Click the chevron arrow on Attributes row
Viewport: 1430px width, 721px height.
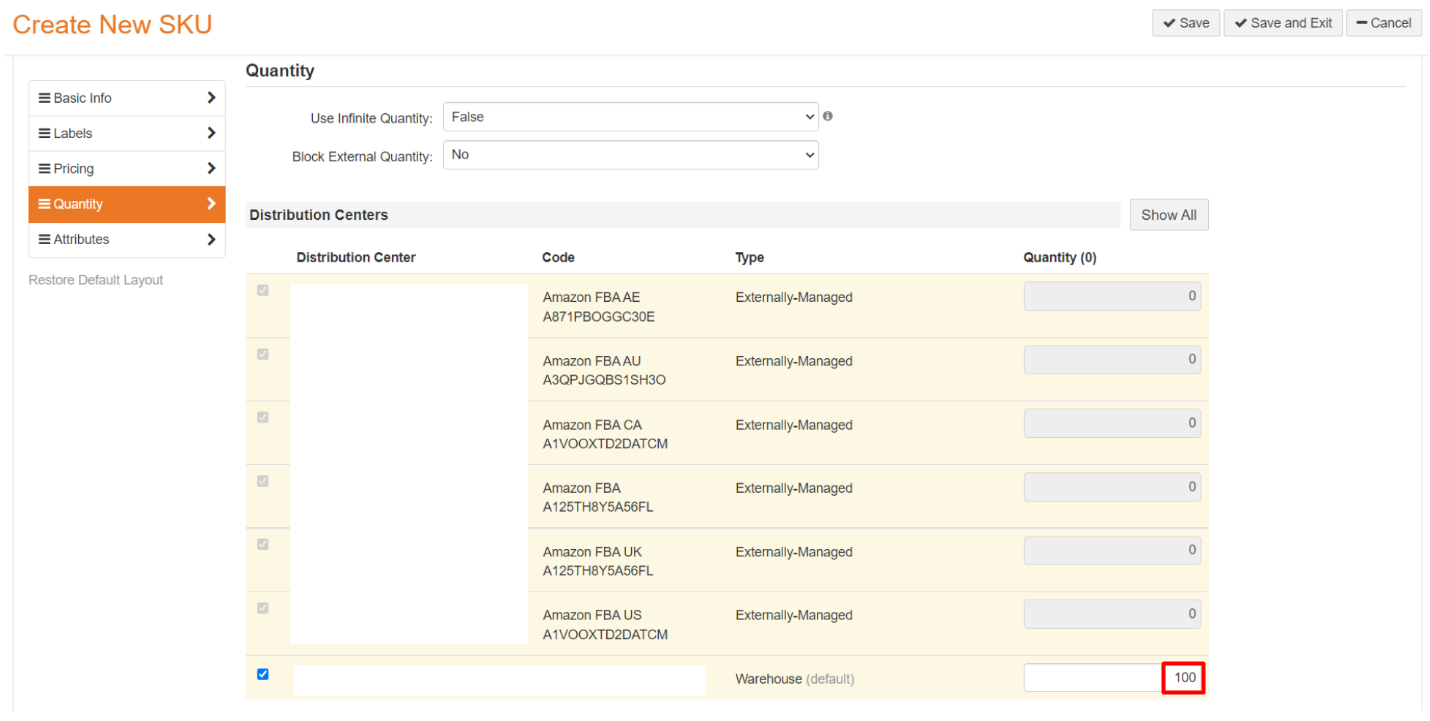pyautogui.click(x=211, y=239)
